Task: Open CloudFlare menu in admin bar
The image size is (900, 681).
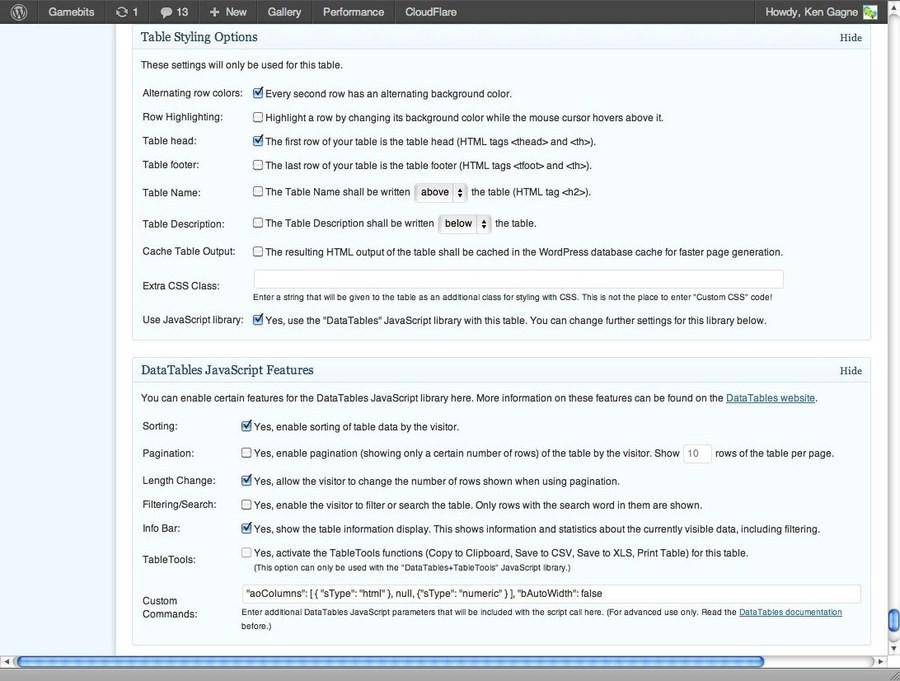Action: [x=433, y=12]
